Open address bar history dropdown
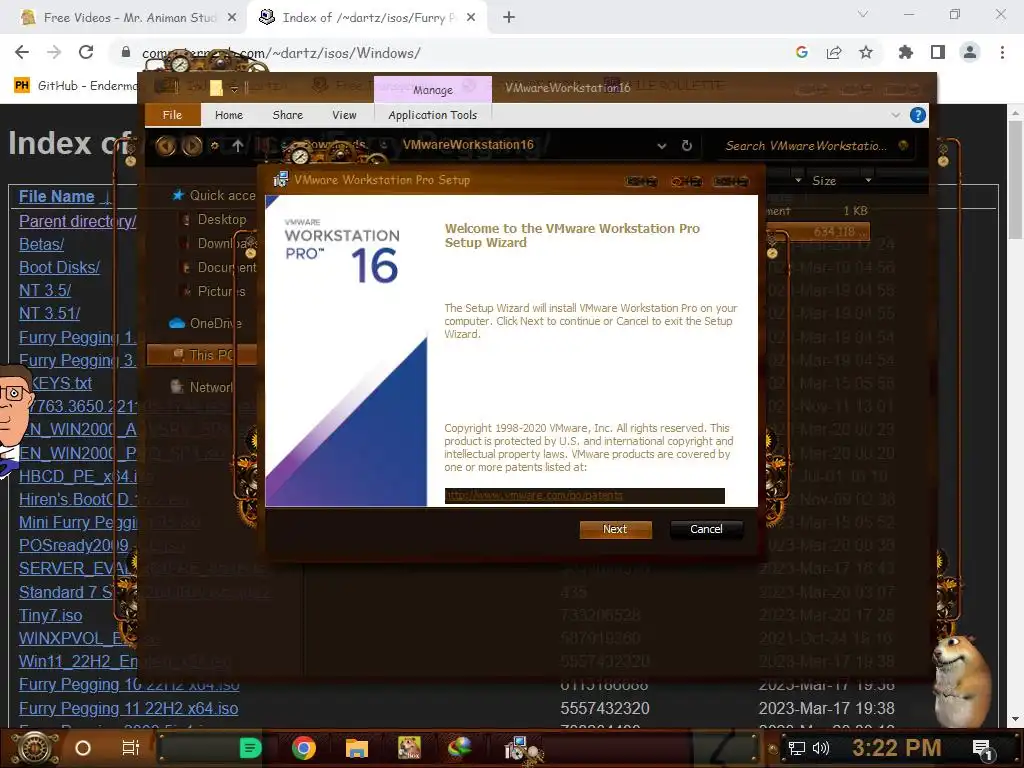This screenshot has height=768, width=1024. click(662, 146)
